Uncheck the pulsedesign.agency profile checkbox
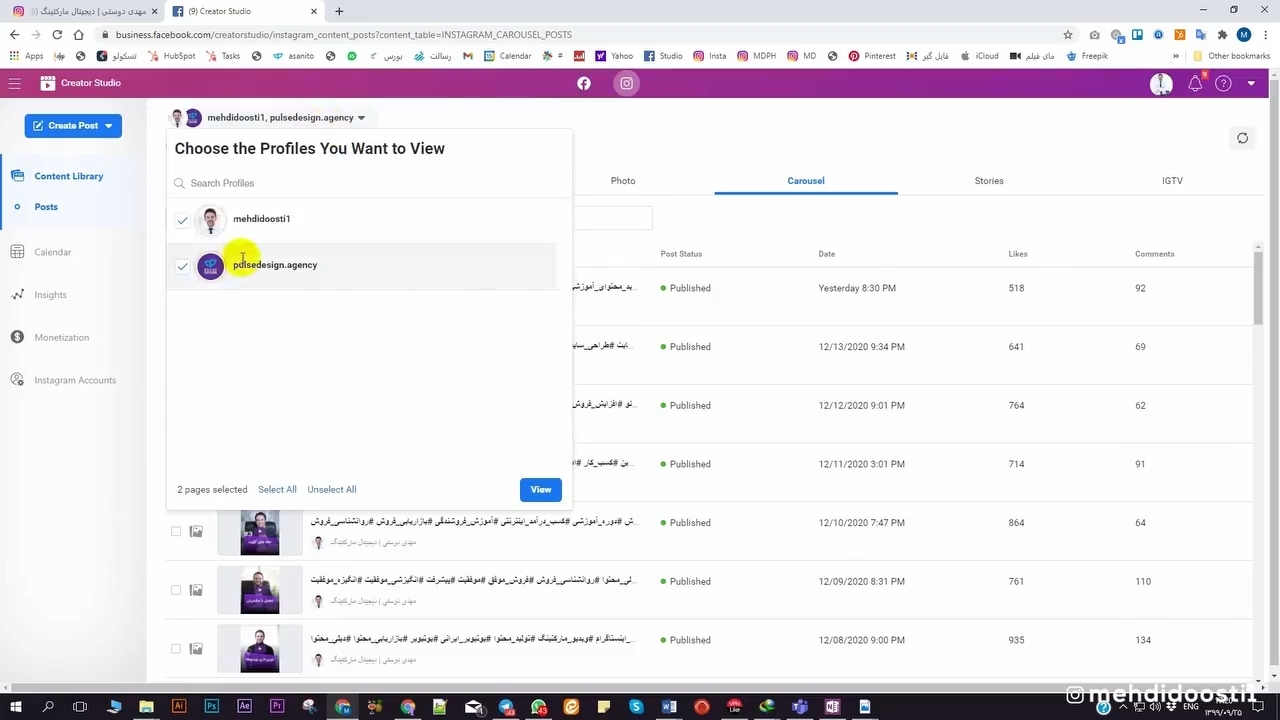The image size is (1280, 720). pos(182,266)
